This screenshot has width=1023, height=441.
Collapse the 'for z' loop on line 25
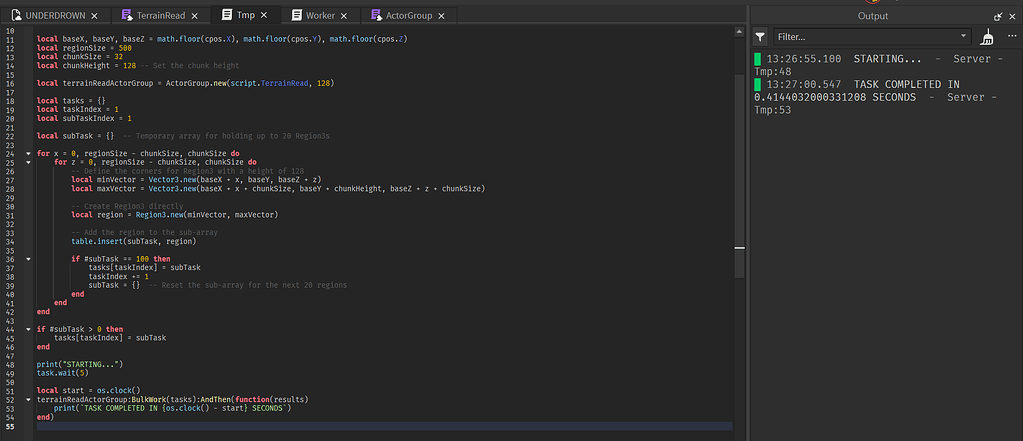tap(27, 161)
